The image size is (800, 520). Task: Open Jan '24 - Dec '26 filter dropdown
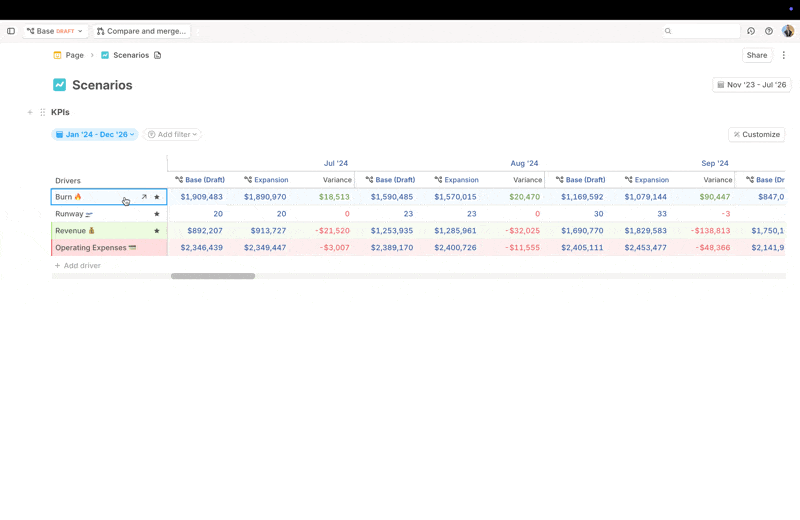[95, 134]
